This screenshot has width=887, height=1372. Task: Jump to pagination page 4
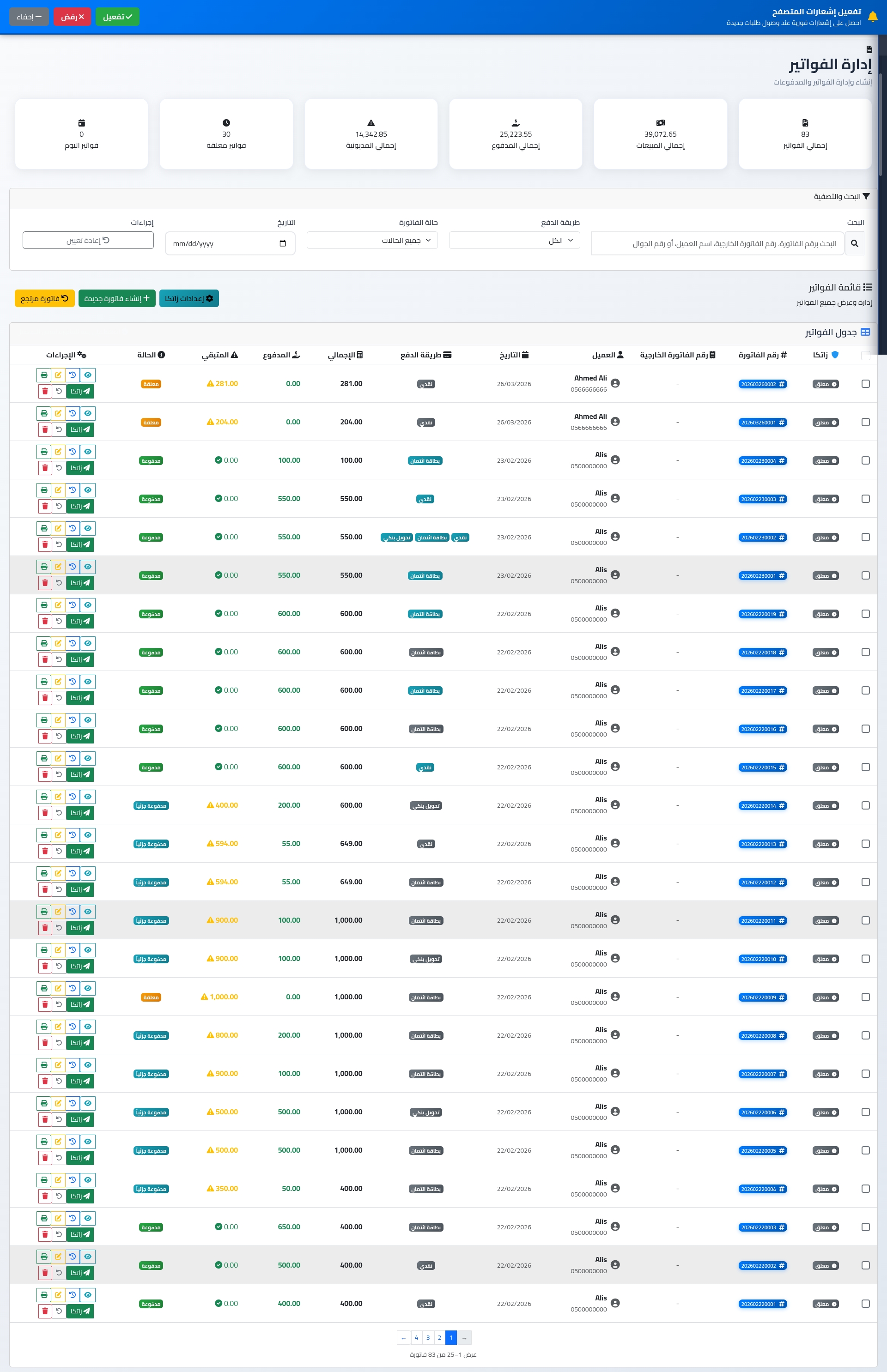416,1337
